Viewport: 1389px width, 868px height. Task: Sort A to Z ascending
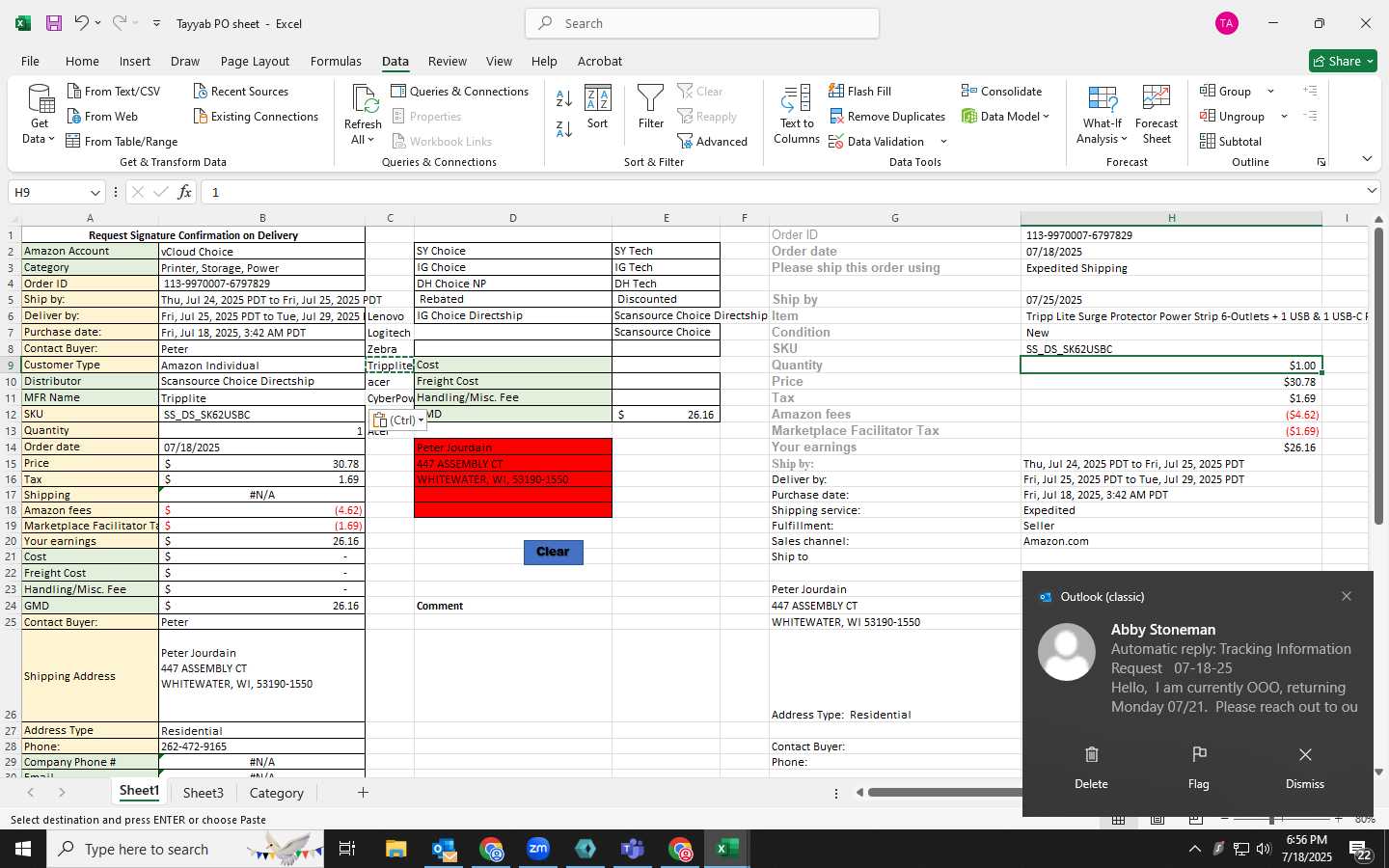pos(564,97)
